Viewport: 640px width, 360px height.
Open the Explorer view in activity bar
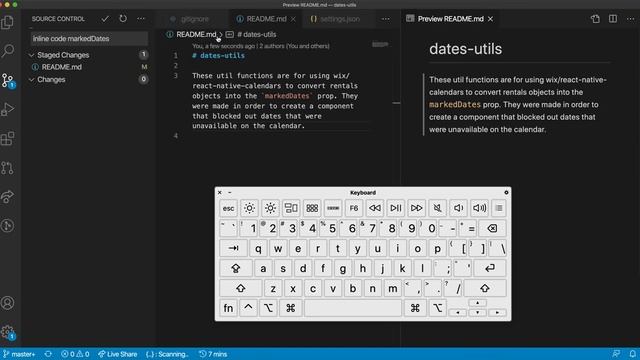click(7, 22)
